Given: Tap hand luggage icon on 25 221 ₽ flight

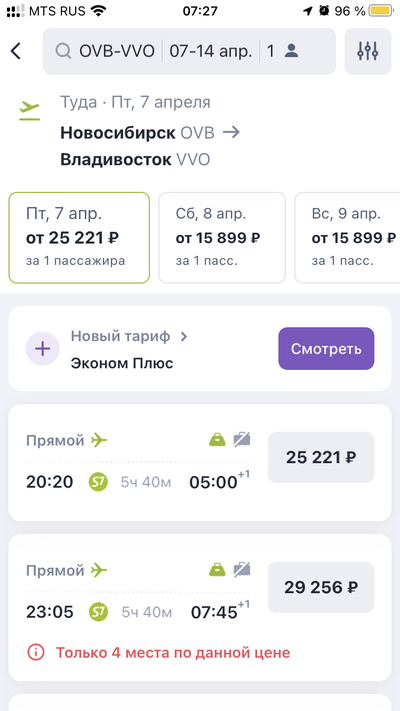Looking at the screenshot, I should [217, 439].
